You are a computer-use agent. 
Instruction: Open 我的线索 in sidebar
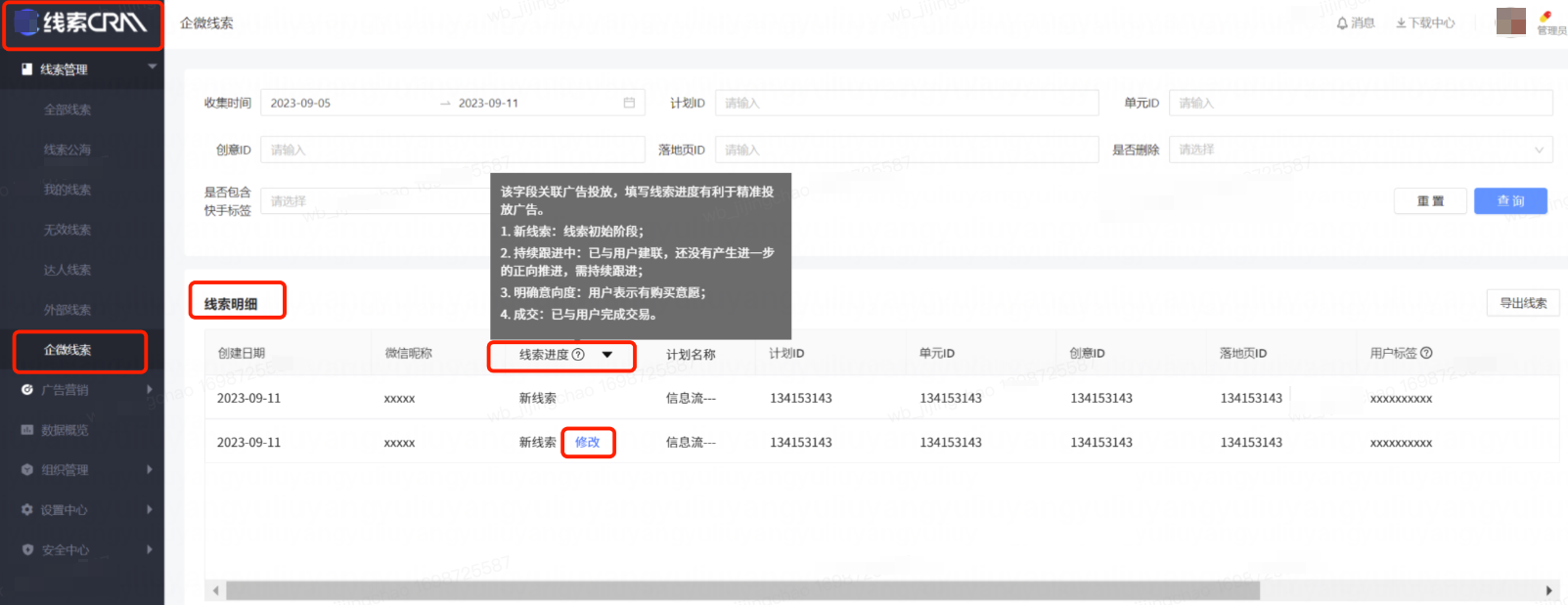67,190
